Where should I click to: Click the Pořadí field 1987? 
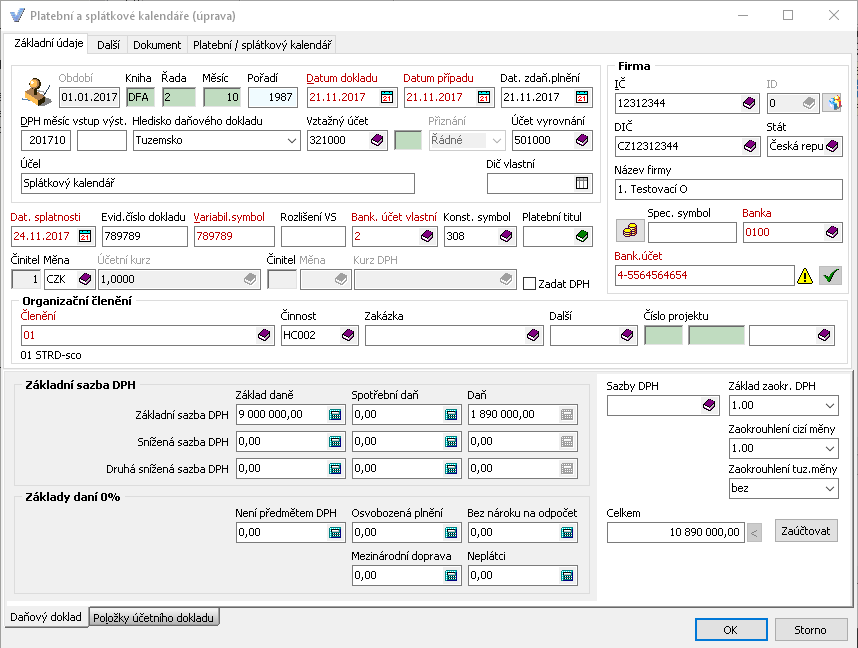[x=273, y=97]
